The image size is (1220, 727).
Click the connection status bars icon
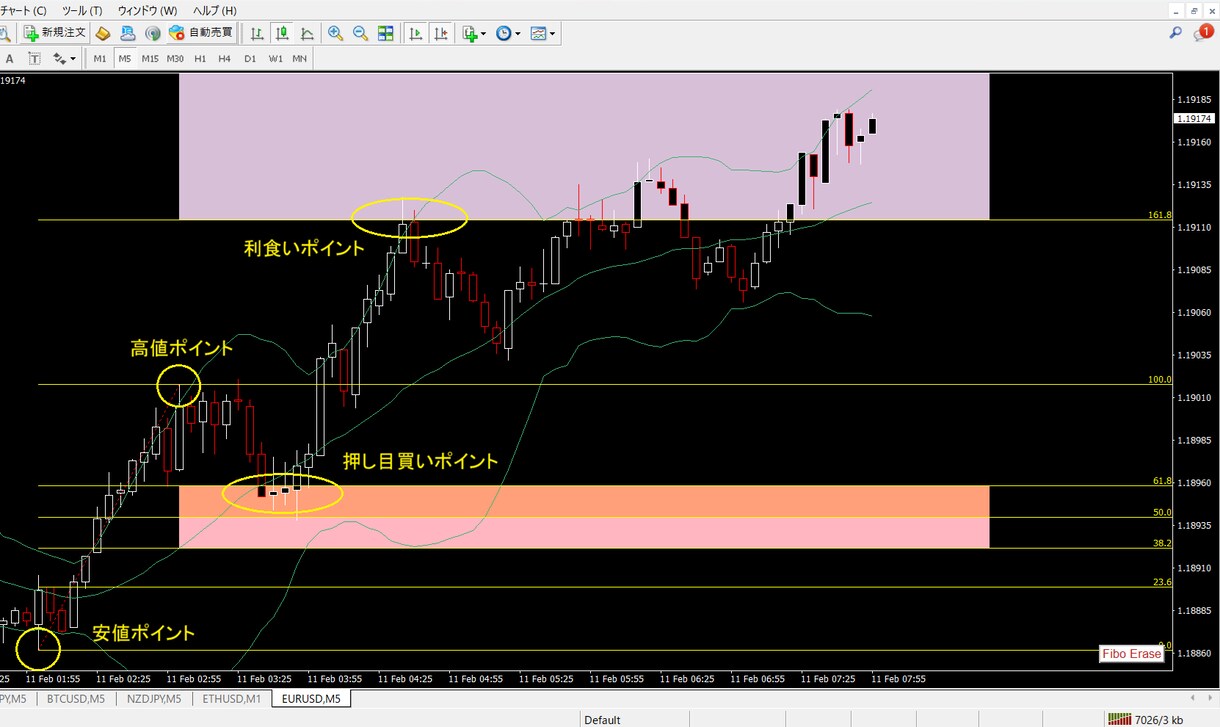click(1120, 719)
